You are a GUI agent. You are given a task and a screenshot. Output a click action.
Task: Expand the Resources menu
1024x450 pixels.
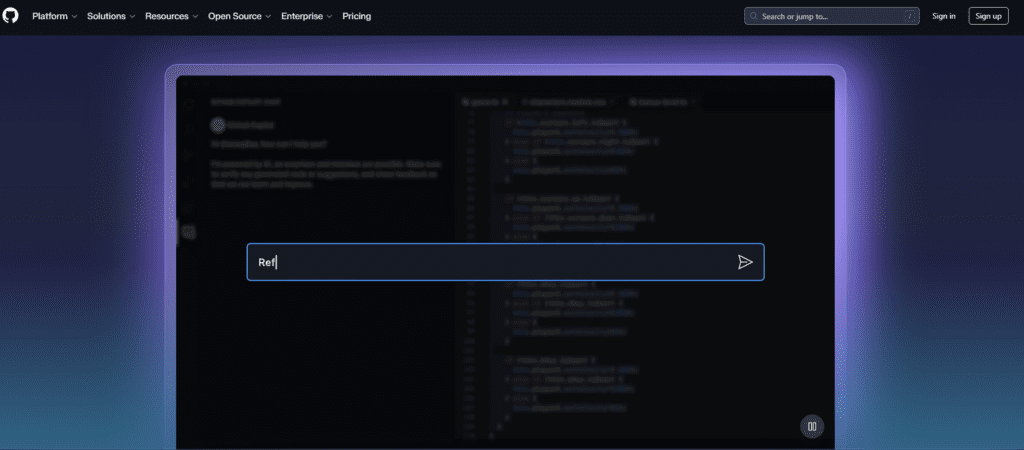pyautogui.click(x=171, y=17)
